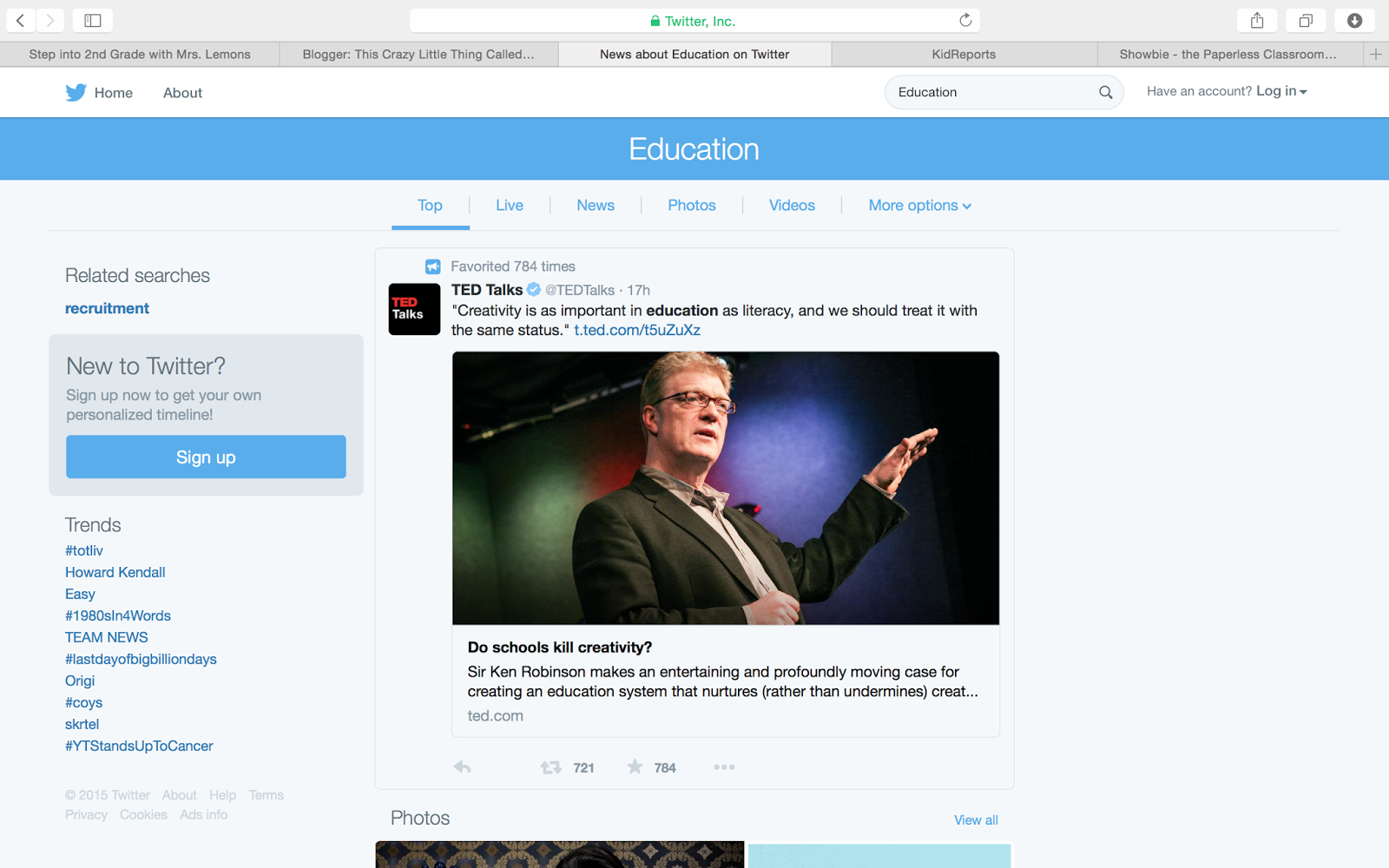Open the t.ted.com/t5uZuXz link
This screenshot has height=868, width=1389.
pos(637,330)
